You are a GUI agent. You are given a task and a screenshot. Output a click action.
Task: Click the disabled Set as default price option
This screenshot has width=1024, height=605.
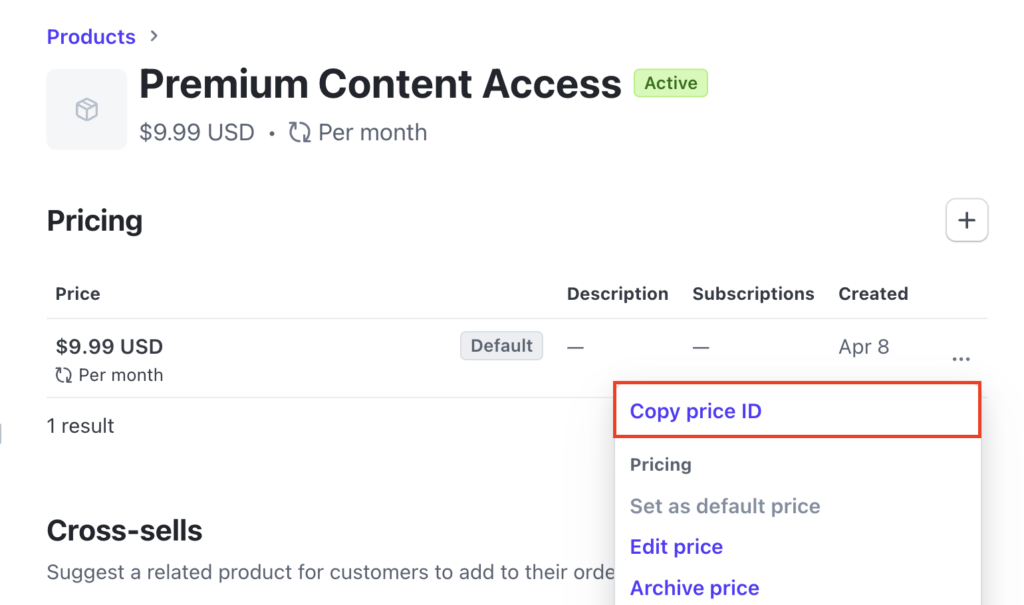tap(725, 506)
